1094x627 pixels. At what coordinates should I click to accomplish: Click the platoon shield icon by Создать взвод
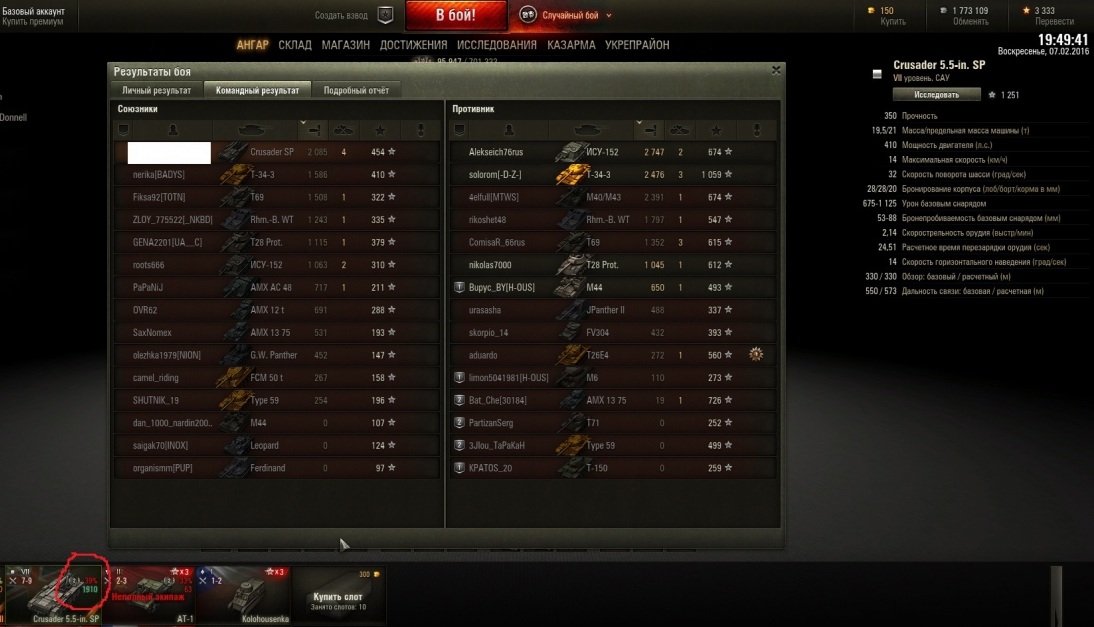coord(385,15)
